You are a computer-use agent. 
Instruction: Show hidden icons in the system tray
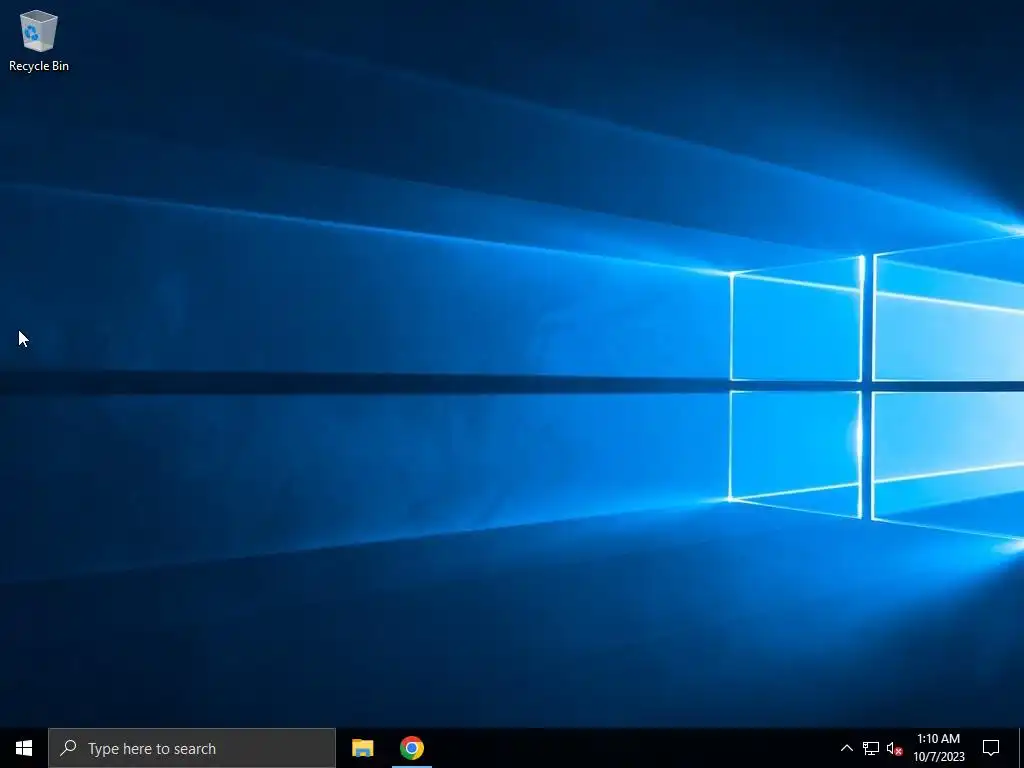[846, 748]
